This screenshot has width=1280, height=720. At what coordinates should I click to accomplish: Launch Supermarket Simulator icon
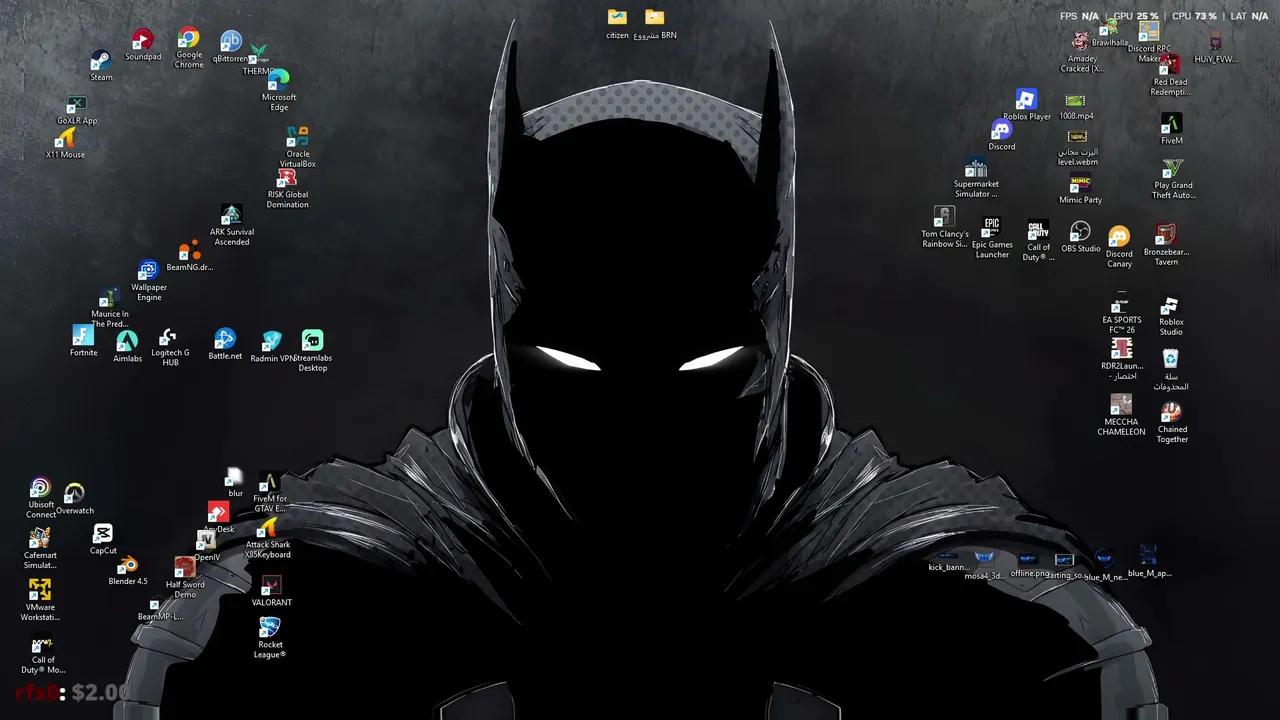976,178
